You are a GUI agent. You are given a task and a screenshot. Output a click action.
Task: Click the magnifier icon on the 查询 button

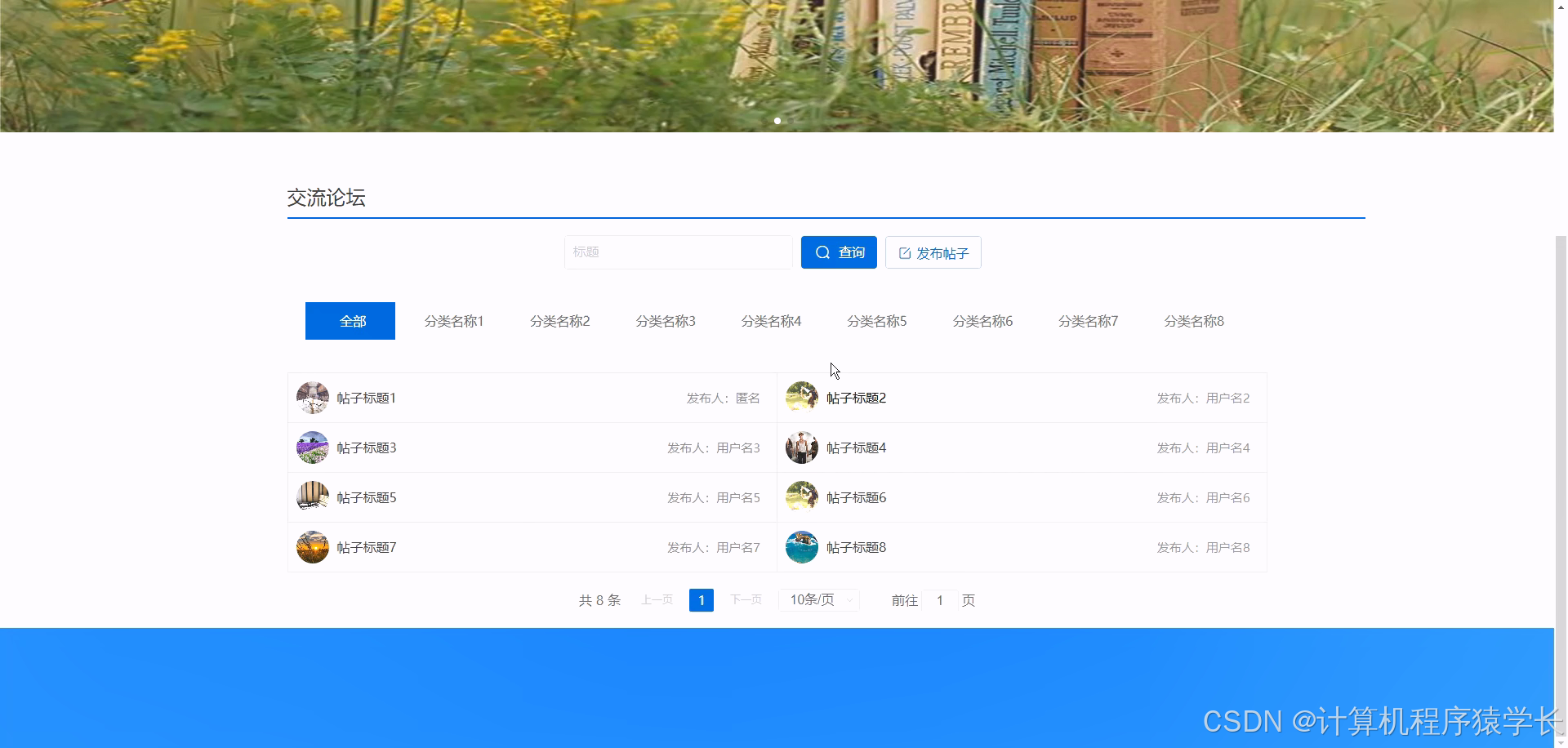(x=822, y=252)
